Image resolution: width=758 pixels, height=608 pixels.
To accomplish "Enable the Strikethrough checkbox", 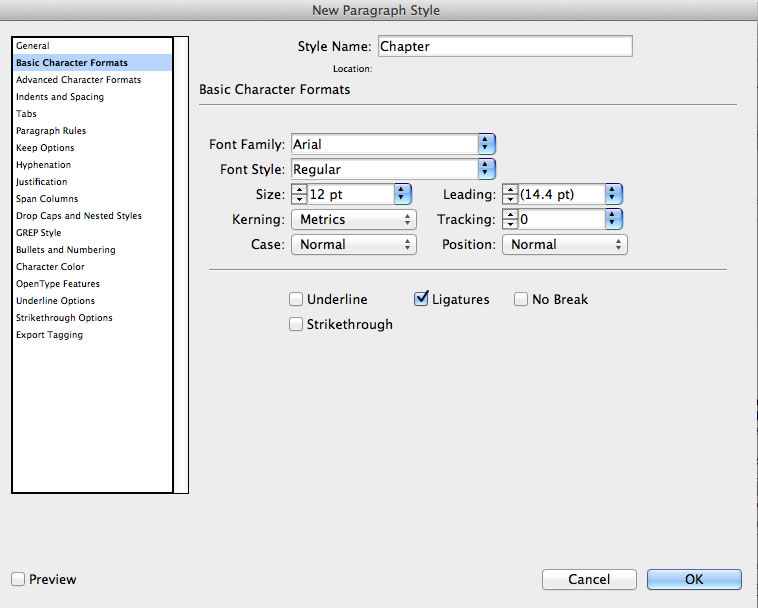I will point(296,324).
